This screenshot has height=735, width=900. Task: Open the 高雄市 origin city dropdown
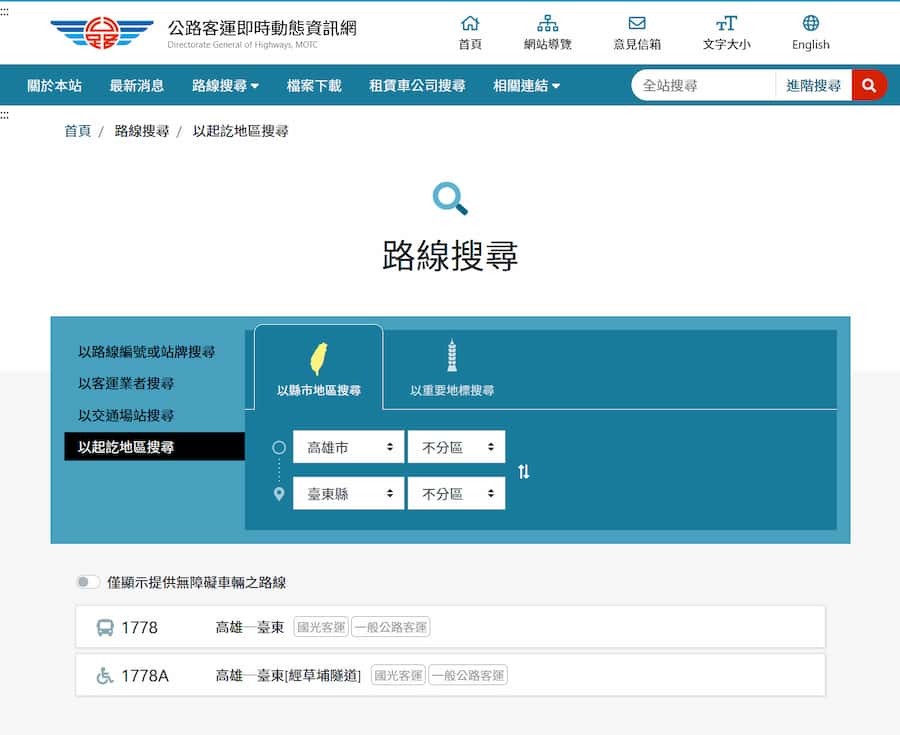coord(348,447)
